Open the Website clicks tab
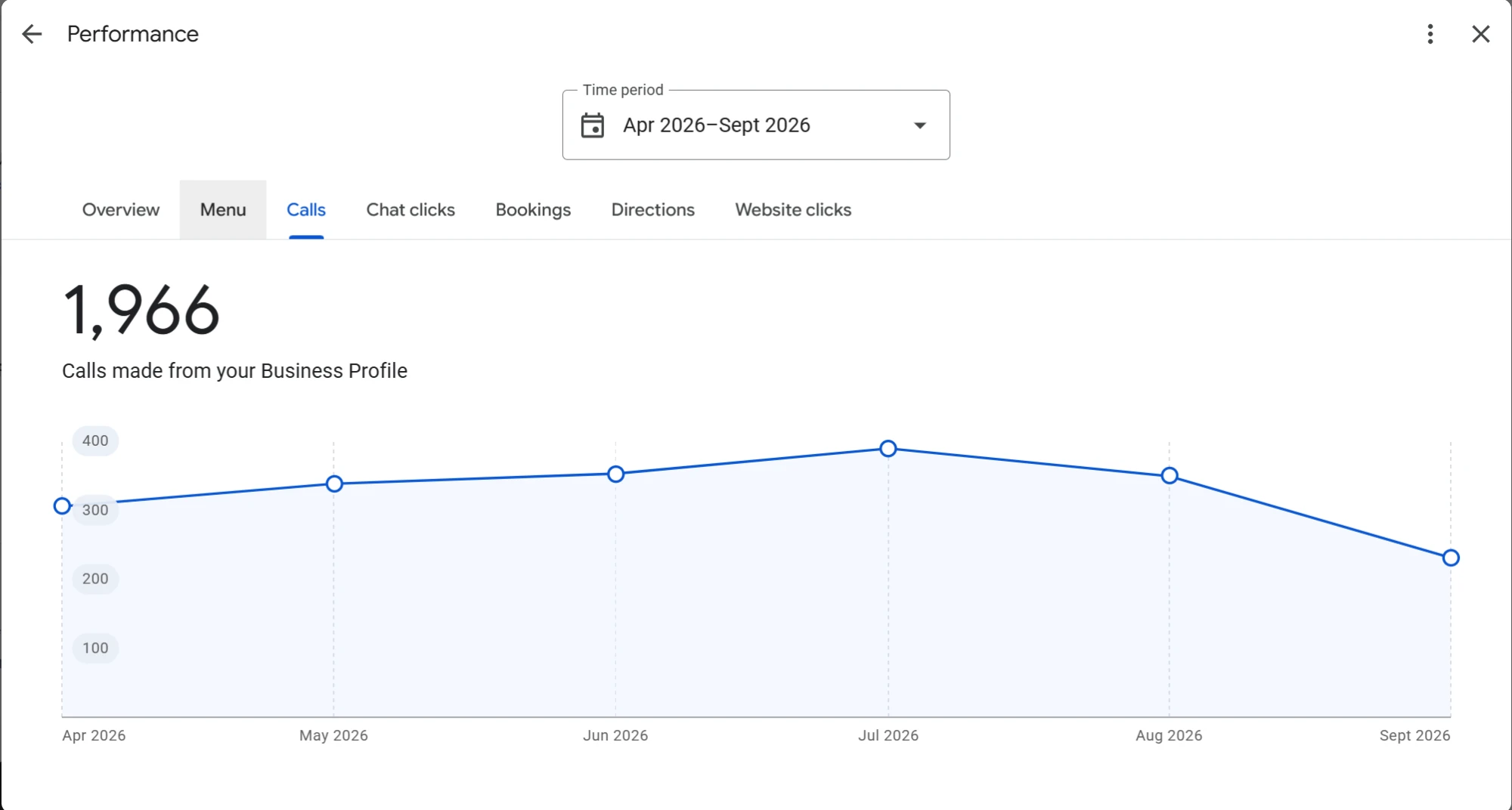The width and height of the screenshot is (1512, 810). (x=793, y=209)
